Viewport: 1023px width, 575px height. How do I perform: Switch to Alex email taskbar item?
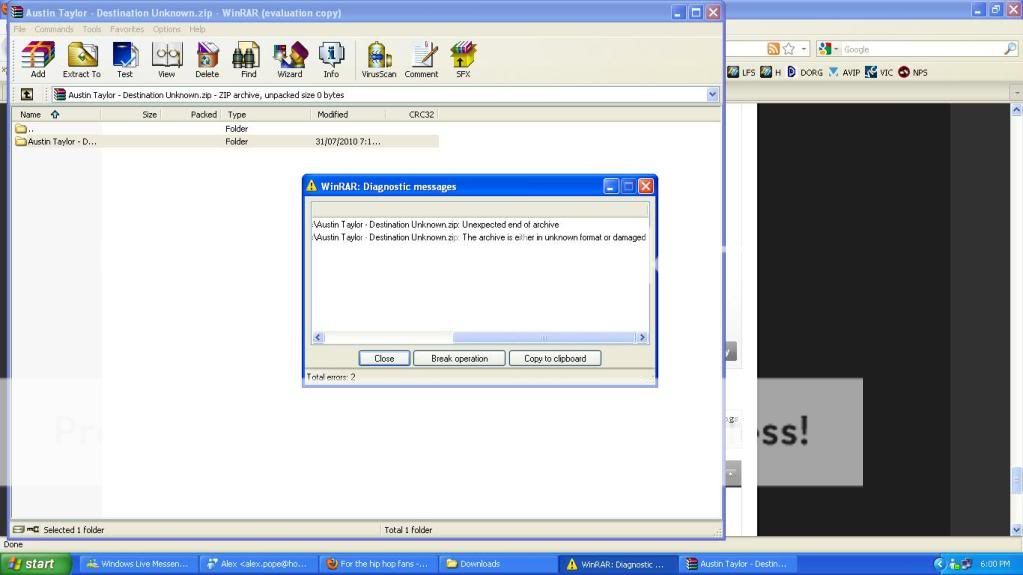(x=258, y=564)
